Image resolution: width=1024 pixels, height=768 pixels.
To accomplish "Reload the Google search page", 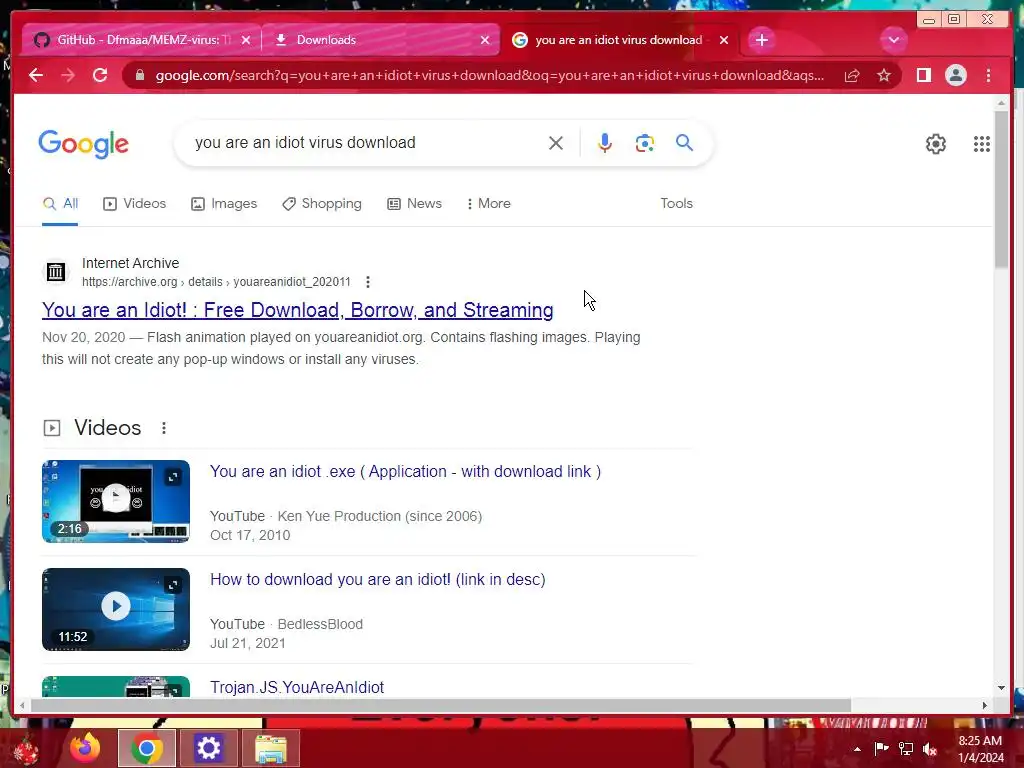I will pos(100,75).
